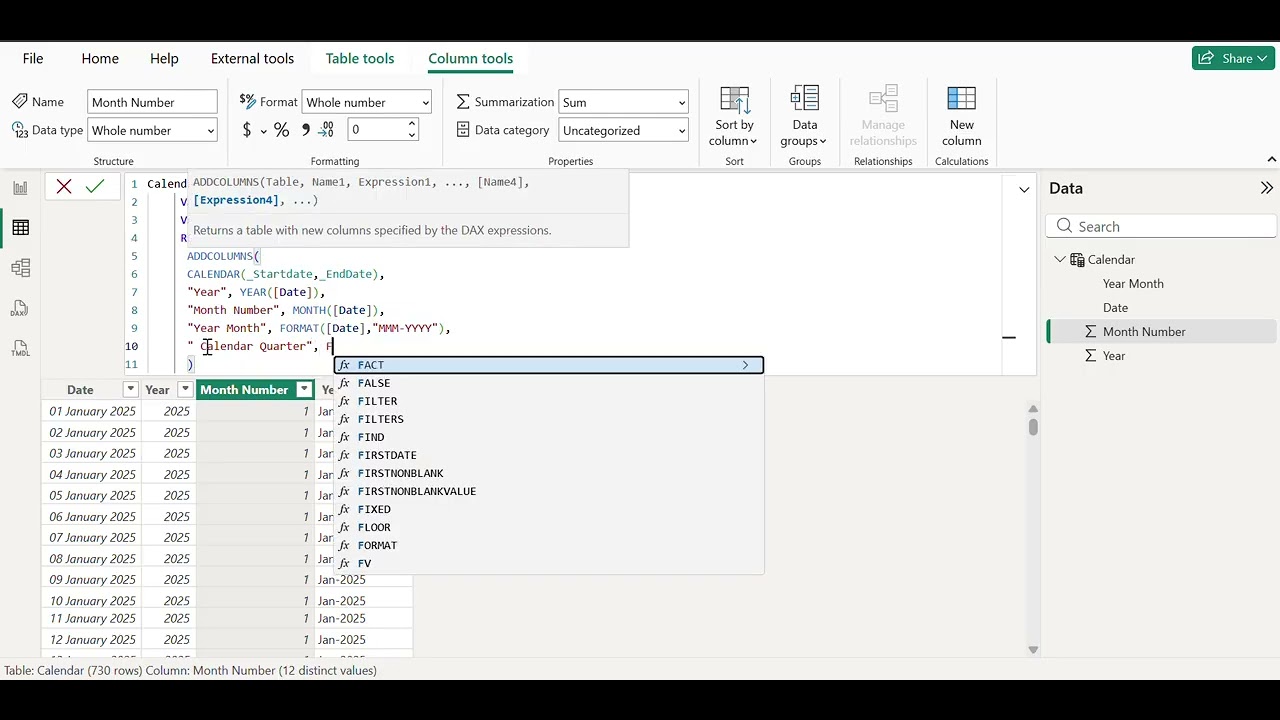Collapse the Data pane with double chevron
Screen dimensions: 1280x720
click(1266, 188)
